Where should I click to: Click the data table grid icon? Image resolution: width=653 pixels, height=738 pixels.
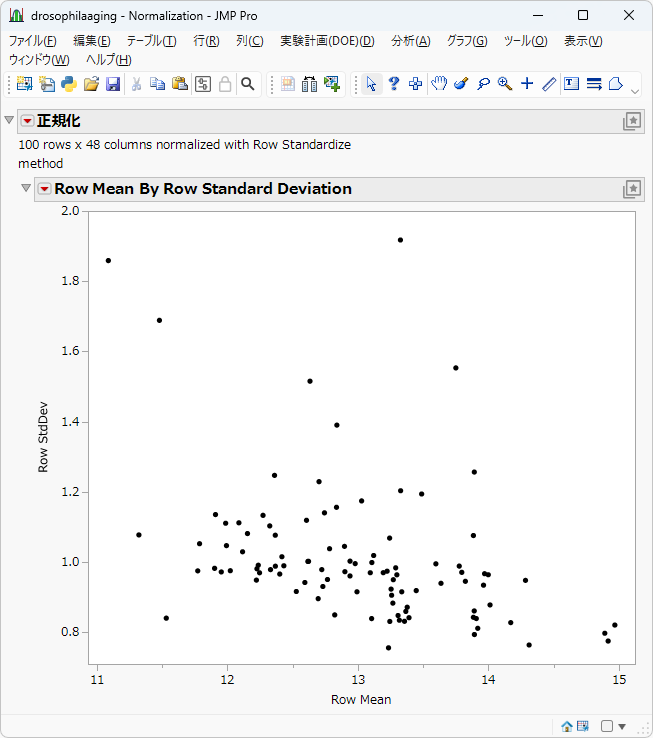coord(288,84)
